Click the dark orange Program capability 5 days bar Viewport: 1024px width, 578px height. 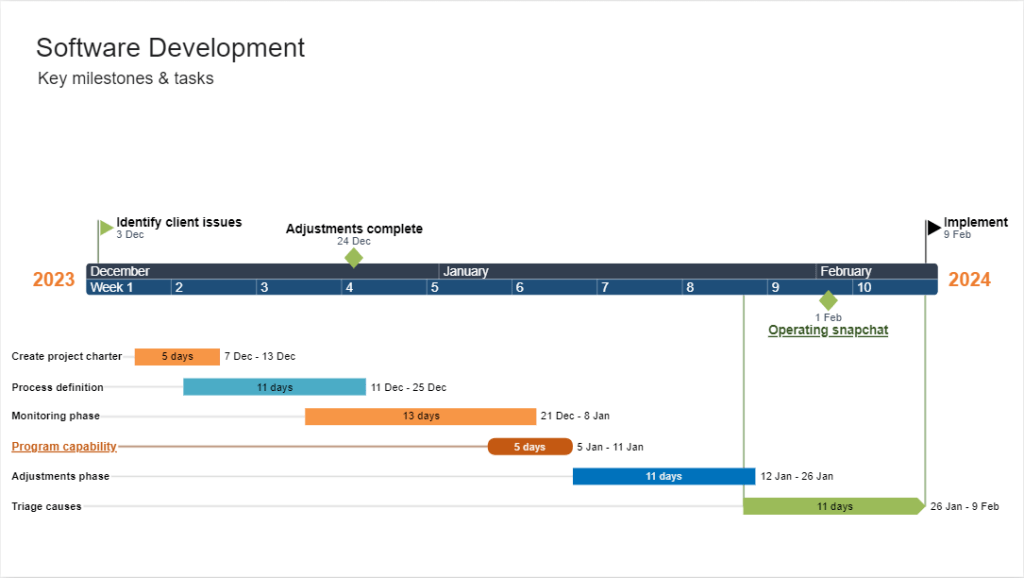(530, 446)
